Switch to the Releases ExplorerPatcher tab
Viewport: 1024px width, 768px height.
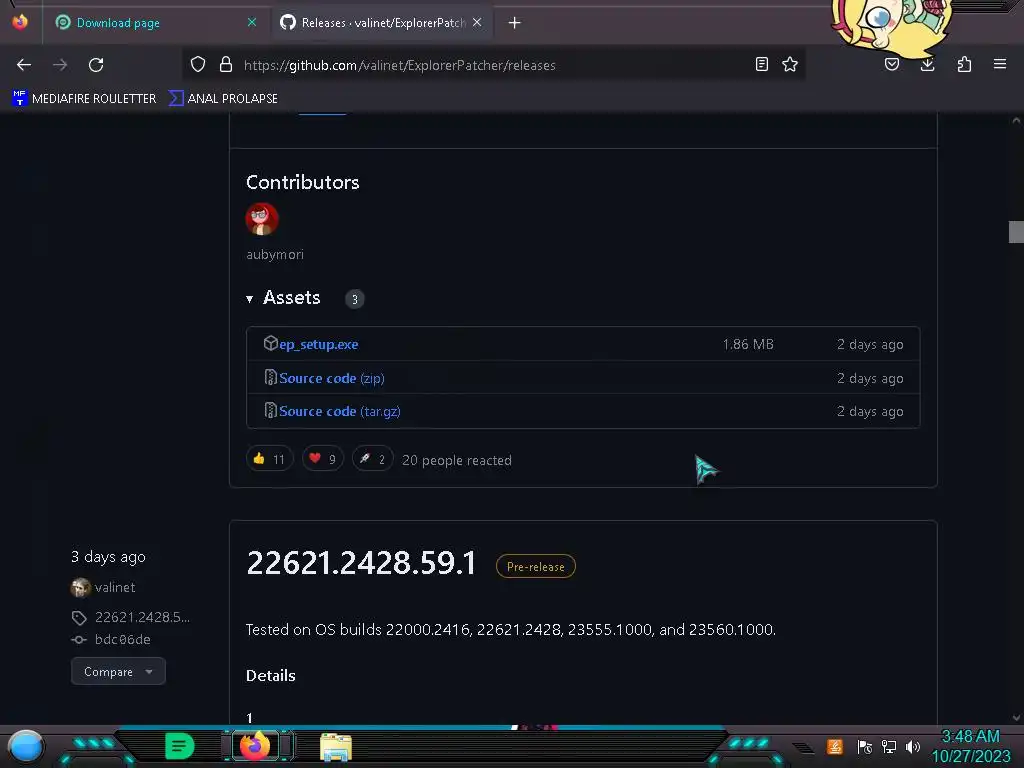[382, 23]
